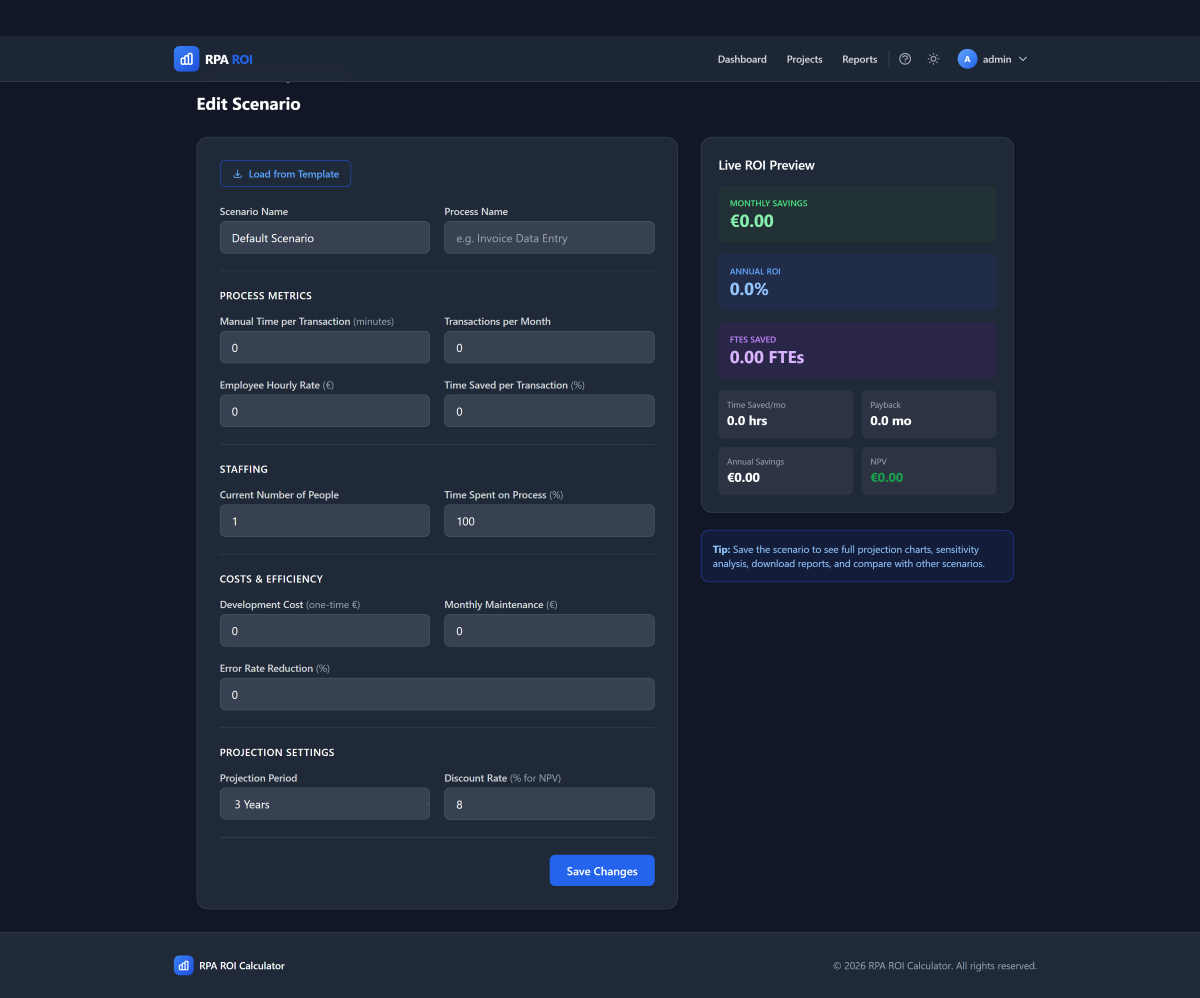Click the RPA ROI Calculator footer logo
The width and height of the screenshot is (1200, 998).
(x=183, y=965)
